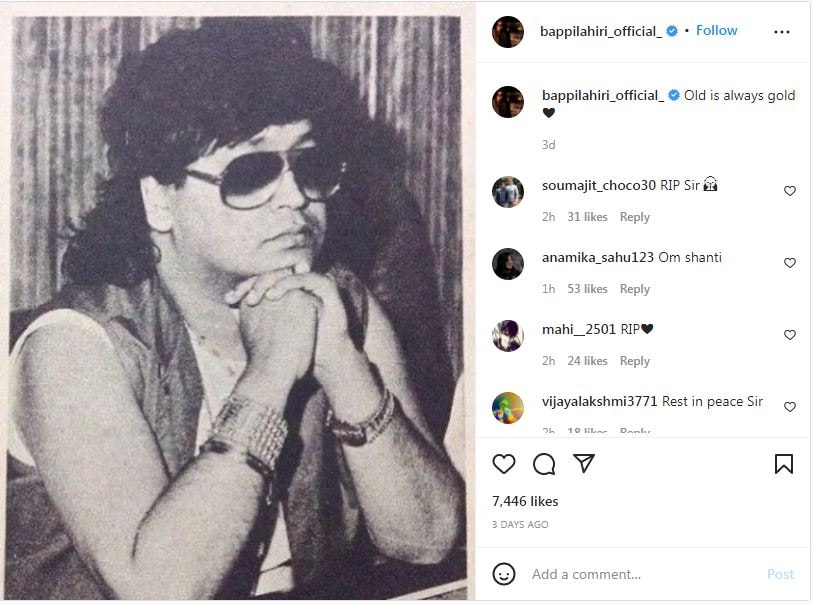
Task: Like vijayalakshmi3771's Rest in peace comment
Action: tap(790, 407)
